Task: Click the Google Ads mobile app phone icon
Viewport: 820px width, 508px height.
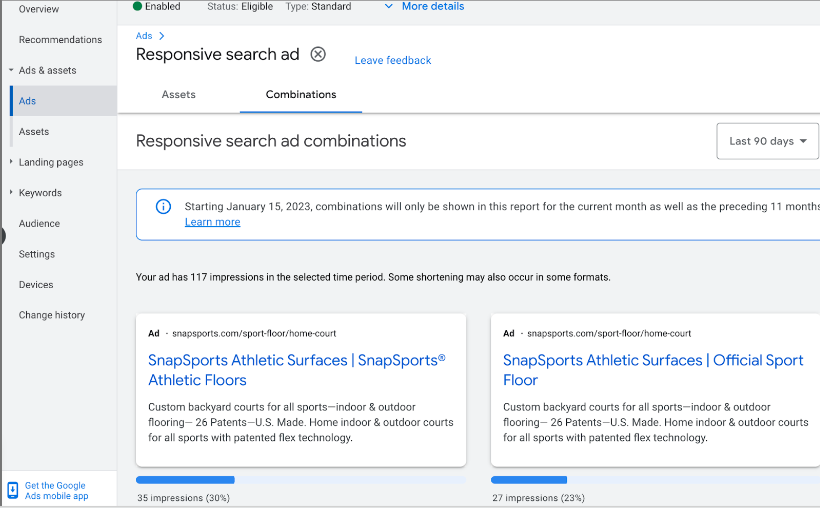Action: point(13,491)
